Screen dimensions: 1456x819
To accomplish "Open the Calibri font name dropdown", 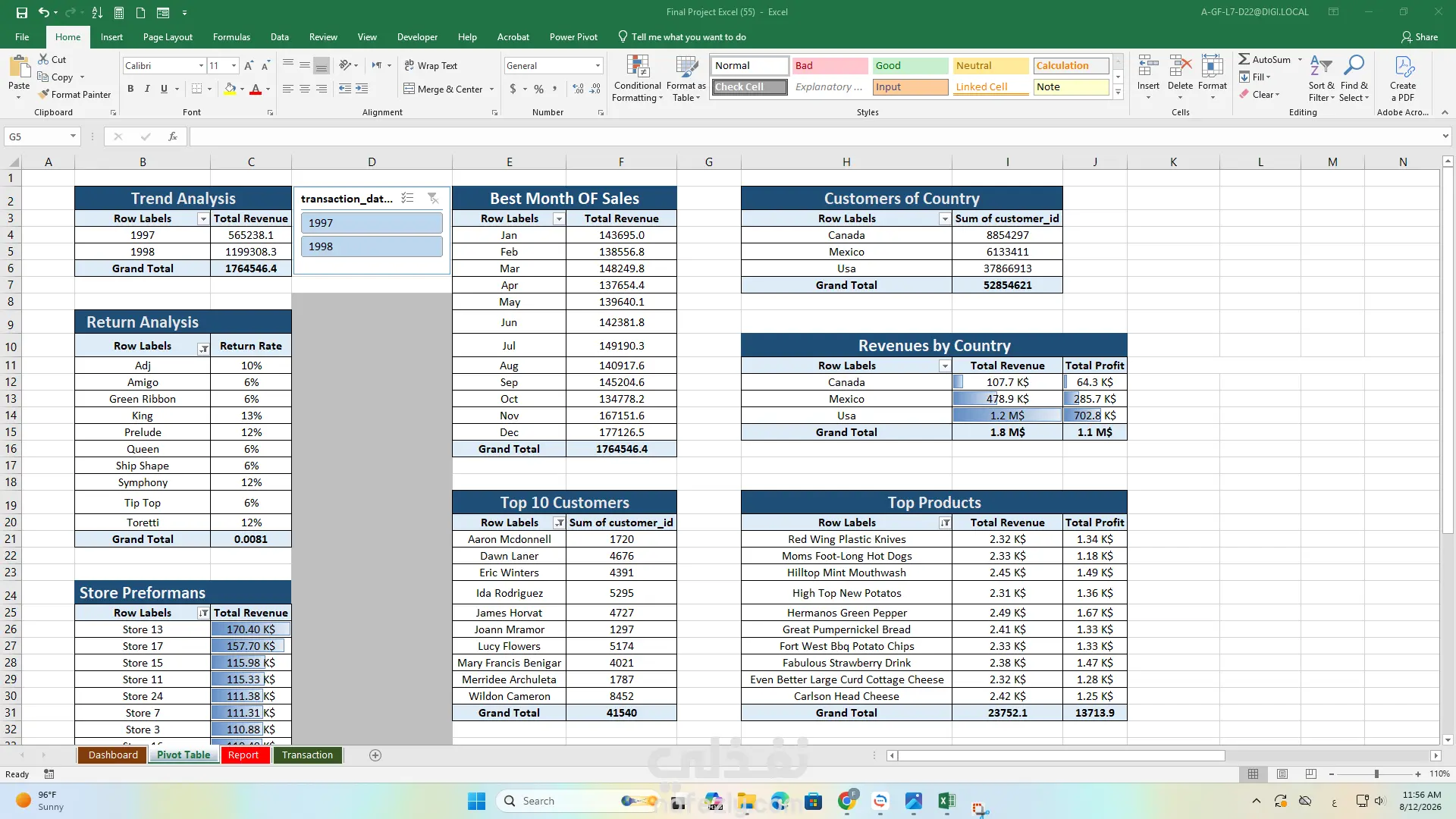I will tap(201, 66).
